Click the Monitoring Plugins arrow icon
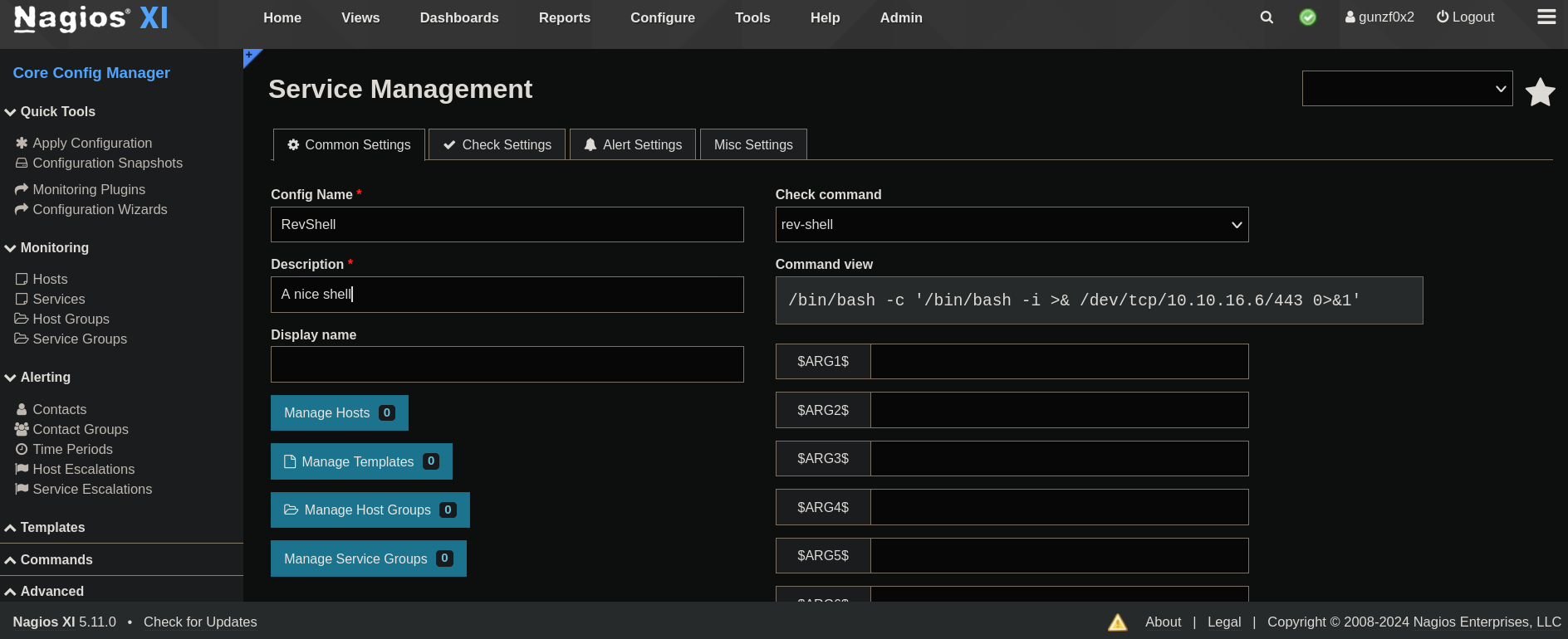The width and height of the screenshot is (1568, 639). (22, 189)
